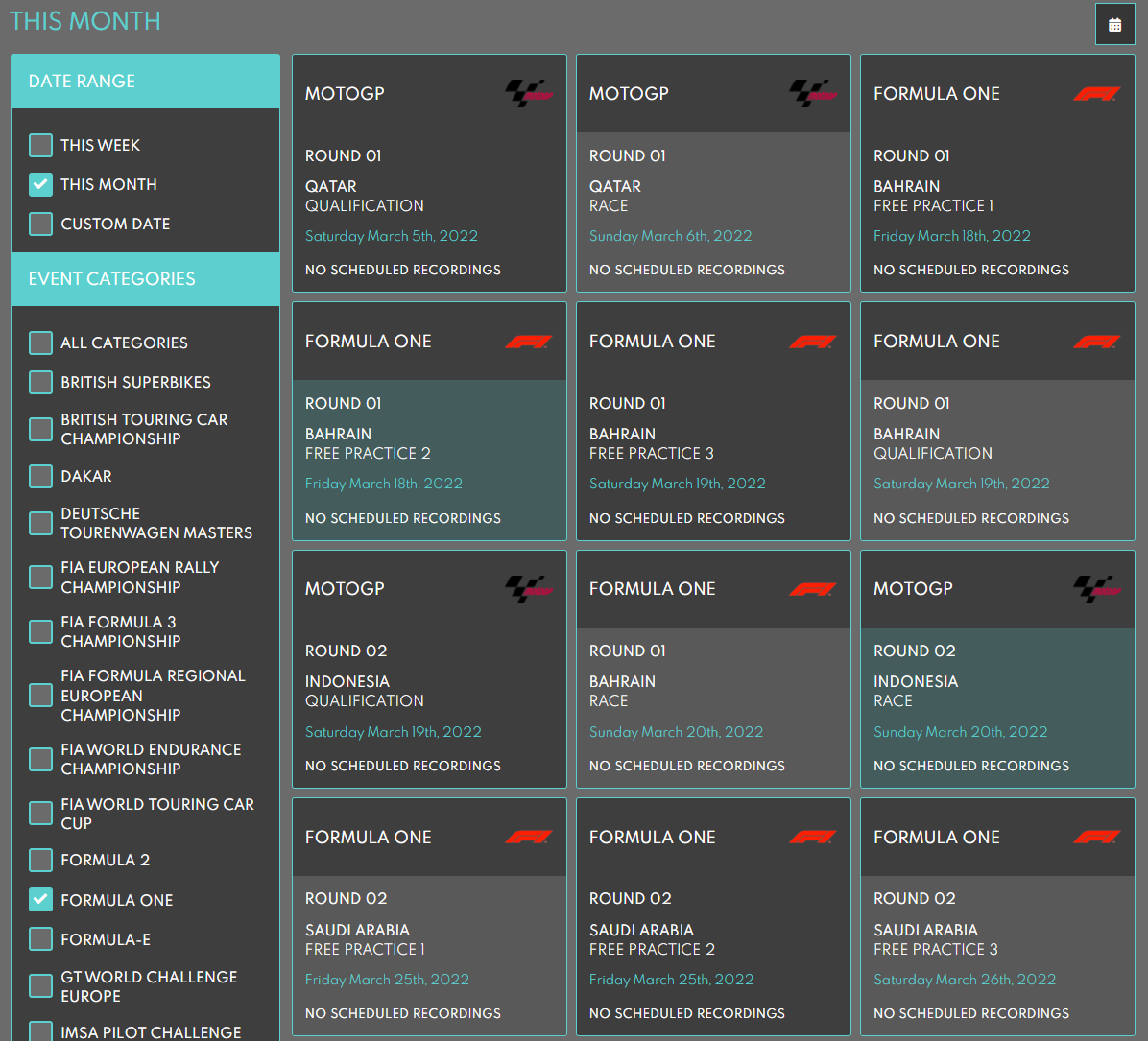Image resolution: width=1148 pixels, height=1041 pixels.
Task: Enable FIA World Endurance Championship checkbox
Action: (40, 759)
